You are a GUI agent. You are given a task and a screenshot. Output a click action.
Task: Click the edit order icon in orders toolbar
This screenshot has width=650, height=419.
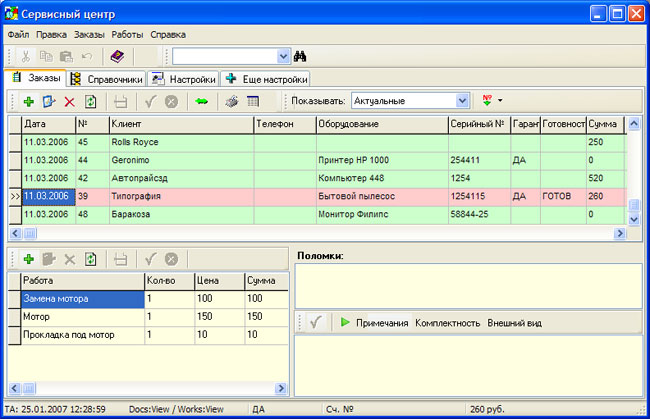49,101
